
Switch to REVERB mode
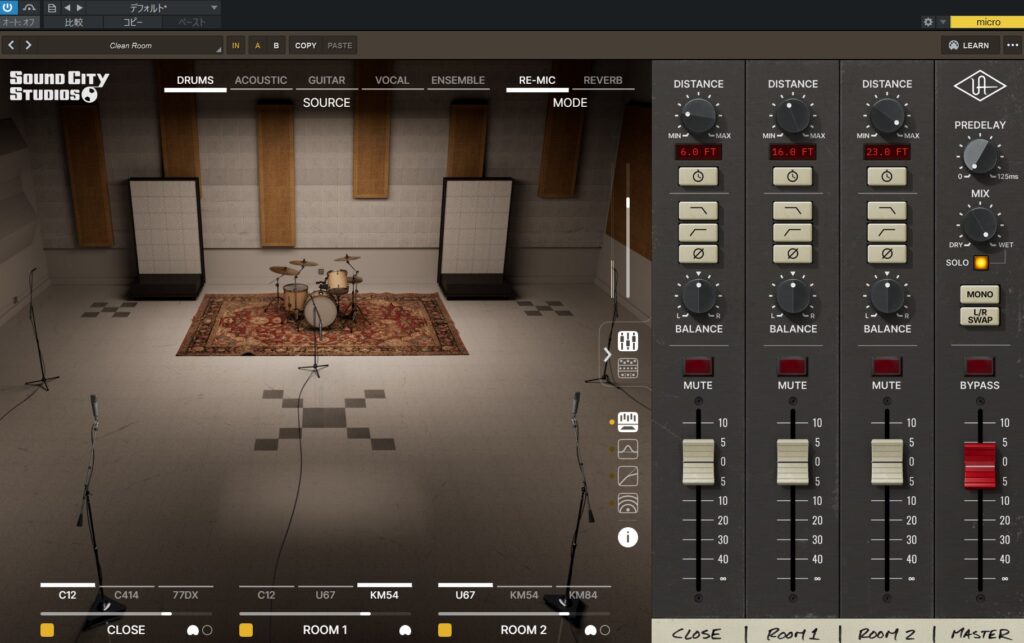tap(602, 81)
